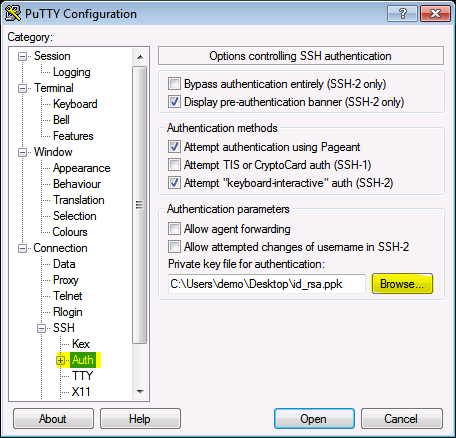Collapse the SSH tree node

click(41, 328)
